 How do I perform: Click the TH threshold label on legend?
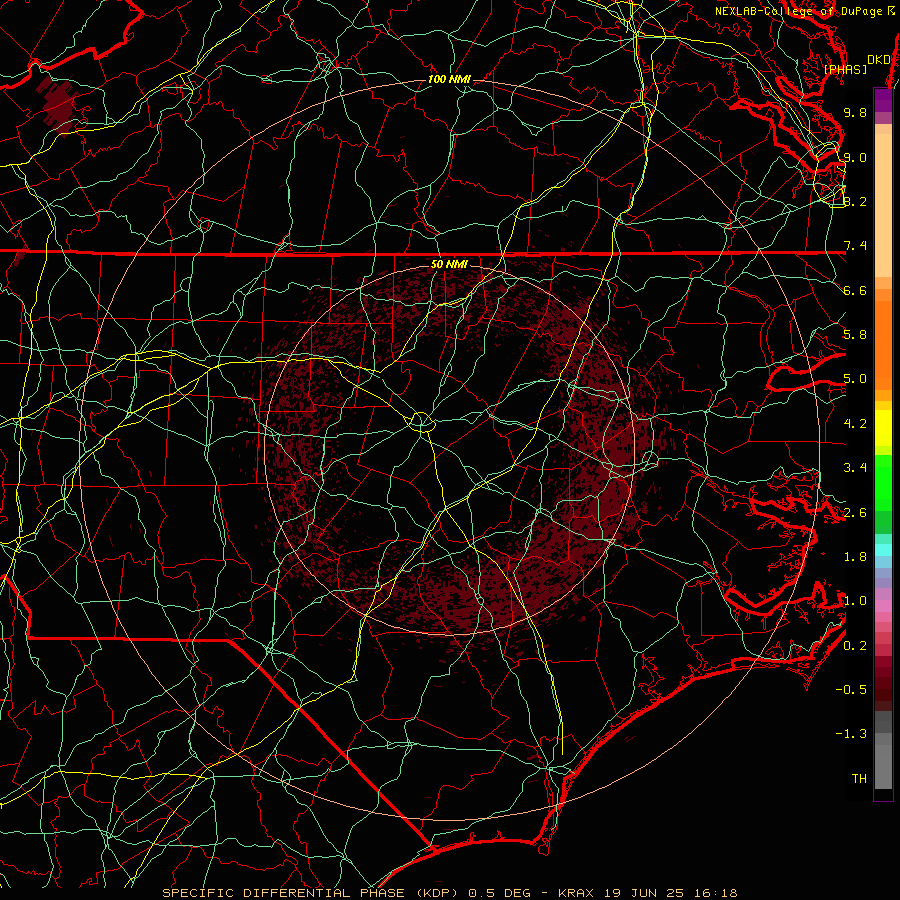859,779
